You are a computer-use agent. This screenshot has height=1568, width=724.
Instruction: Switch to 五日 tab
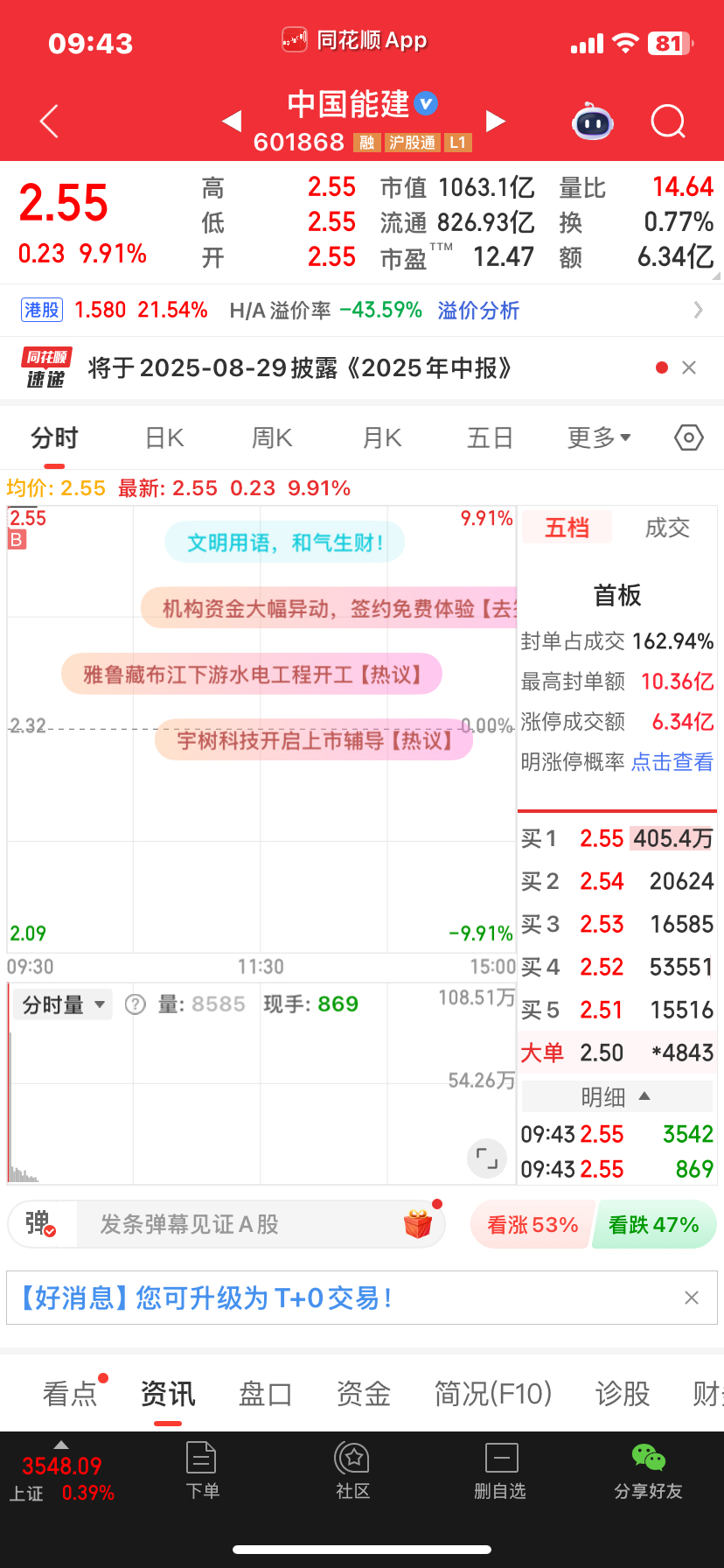click(x=490, y=437)
